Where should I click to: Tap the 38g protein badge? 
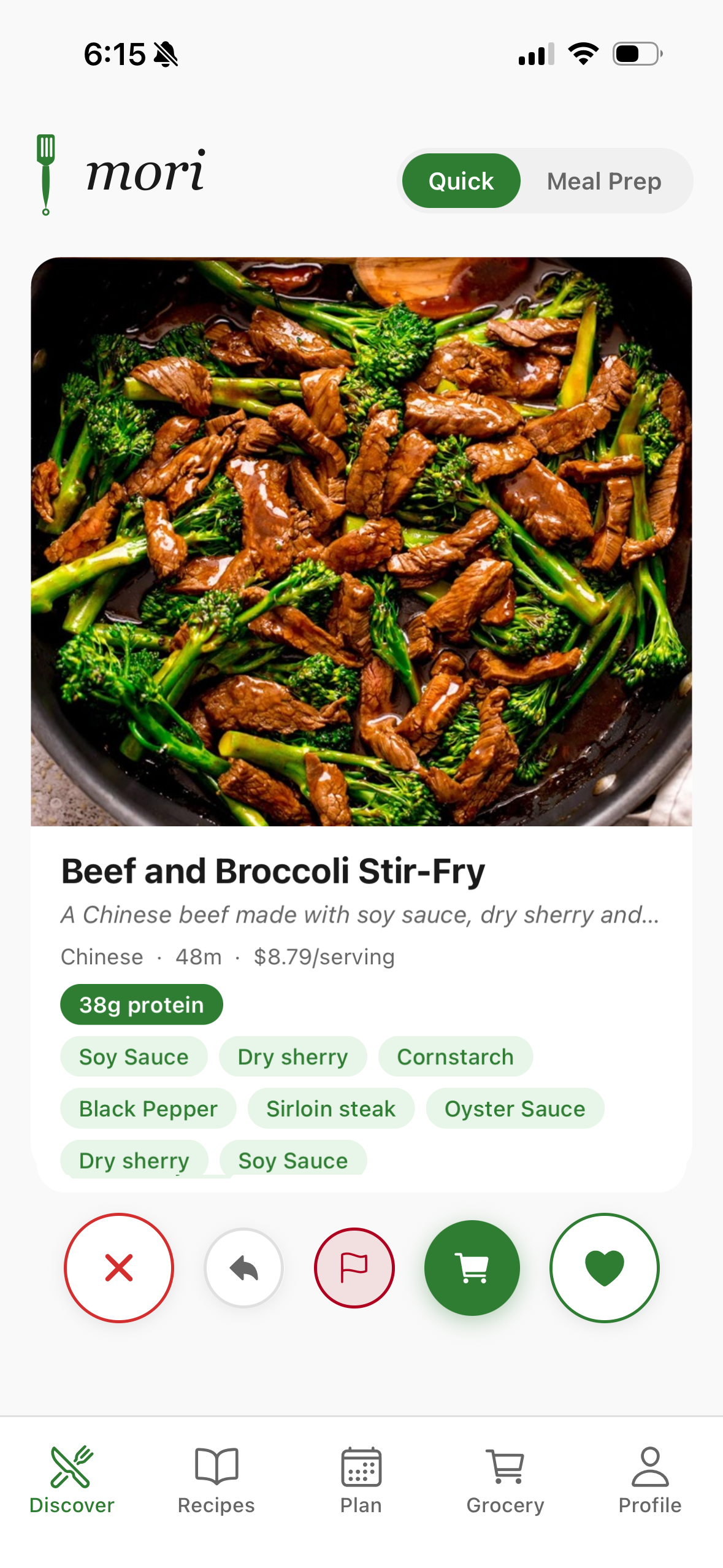pos(142,1005)
